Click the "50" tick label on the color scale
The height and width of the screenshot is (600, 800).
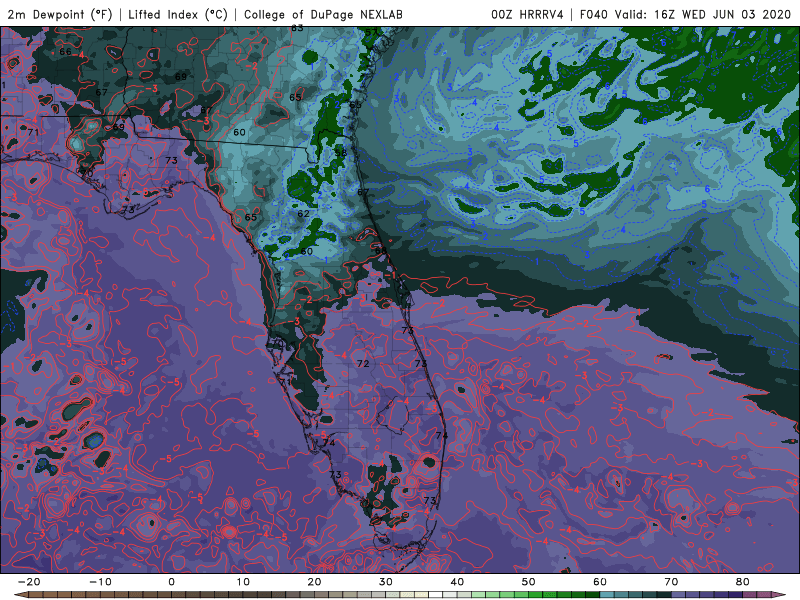[x=529, y=582]
